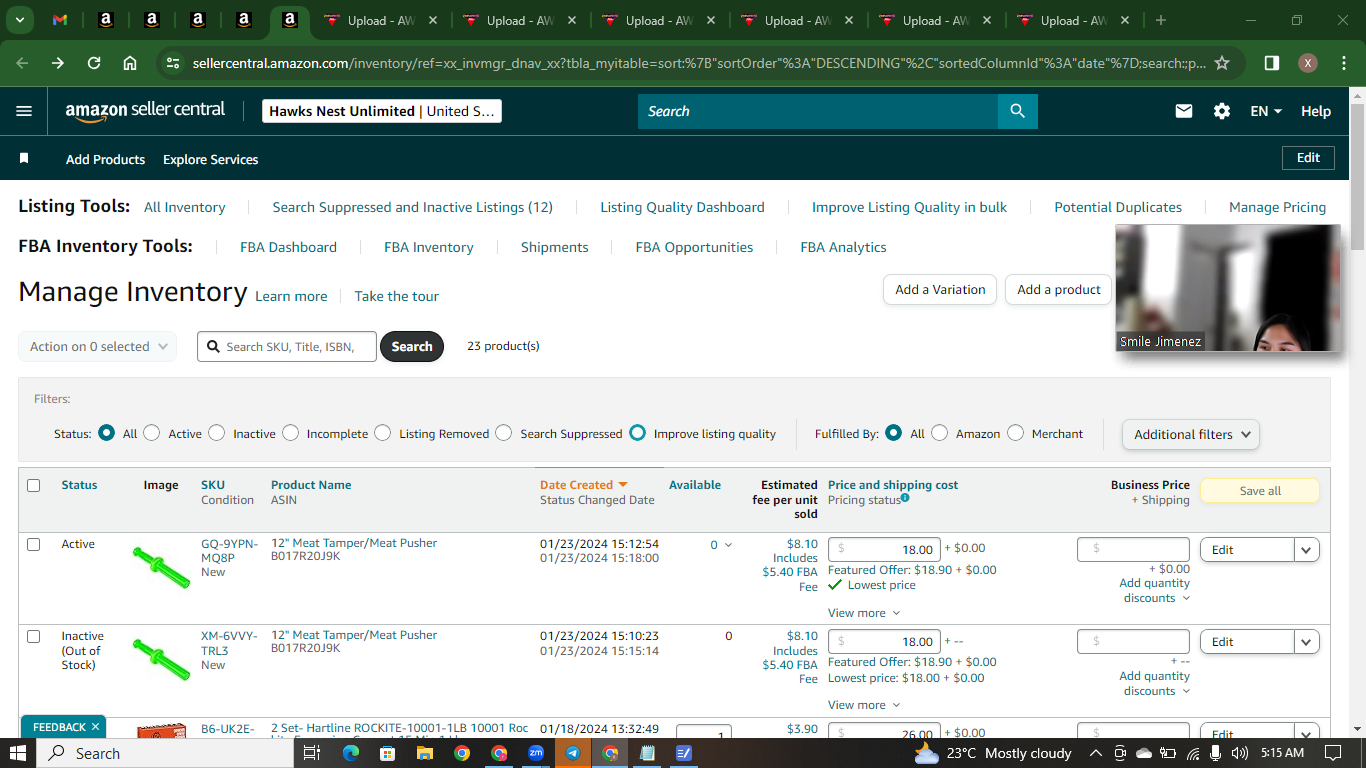
Task: Click the Add a Variation button
Action: click(940, 290)
